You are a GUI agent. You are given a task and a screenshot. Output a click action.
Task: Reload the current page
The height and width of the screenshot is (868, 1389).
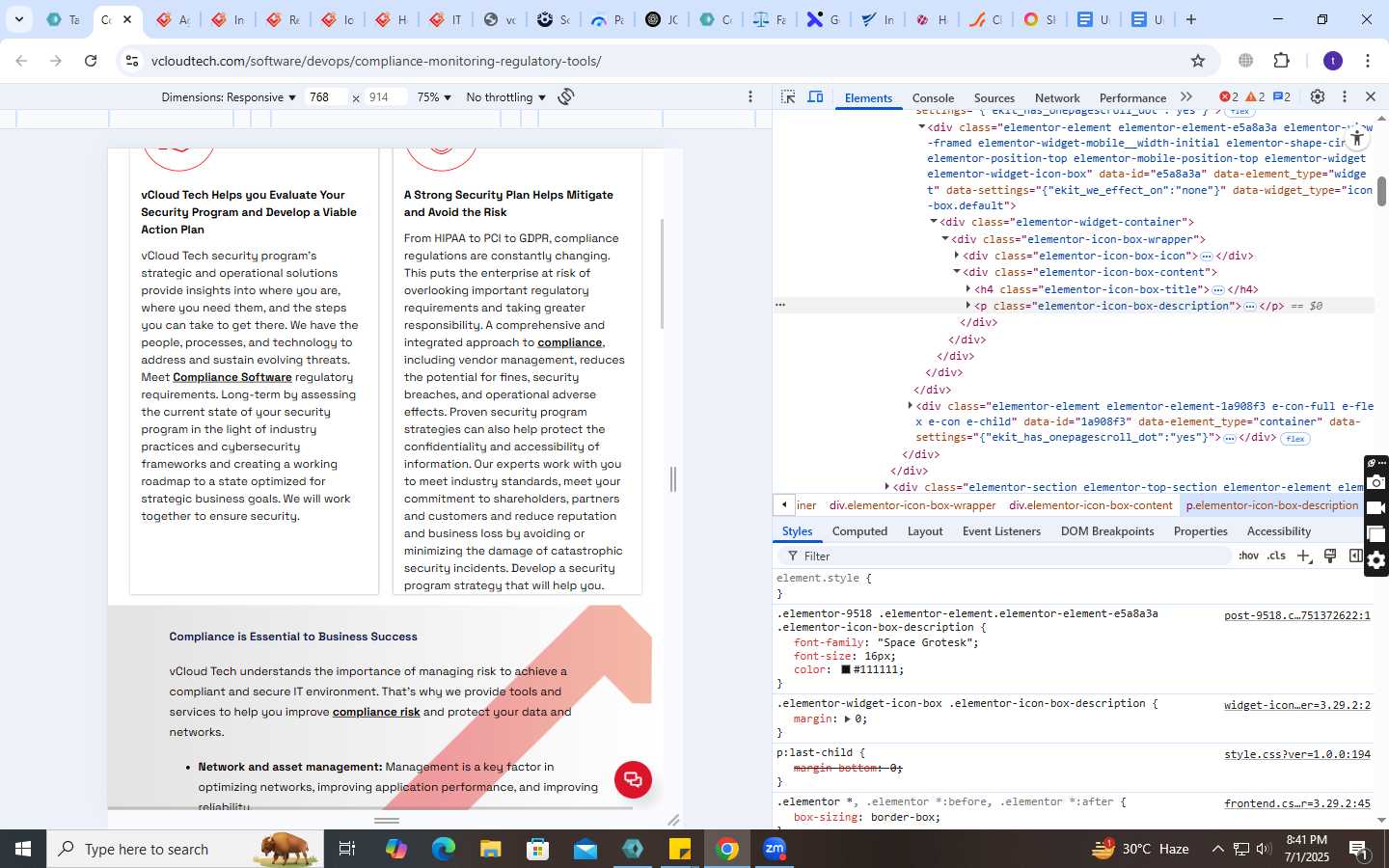91,61
